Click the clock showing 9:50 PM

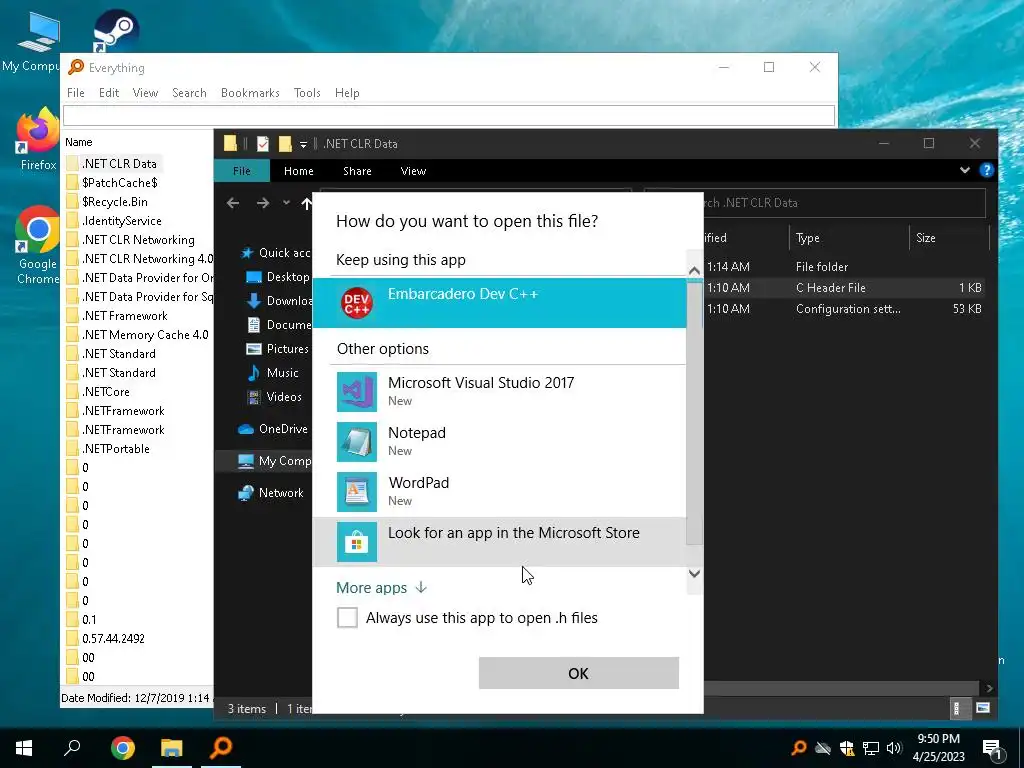coord(938,739)
